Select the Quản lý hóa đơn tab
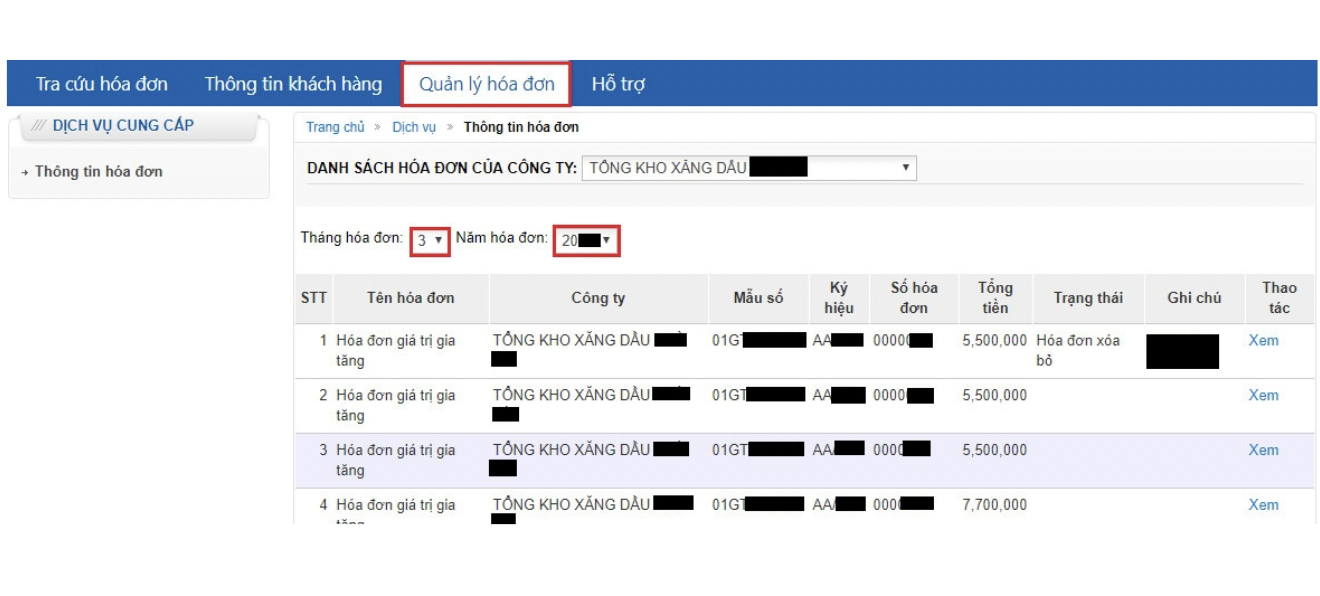This screenshot has height=596, width=1320. pos(486,84)
